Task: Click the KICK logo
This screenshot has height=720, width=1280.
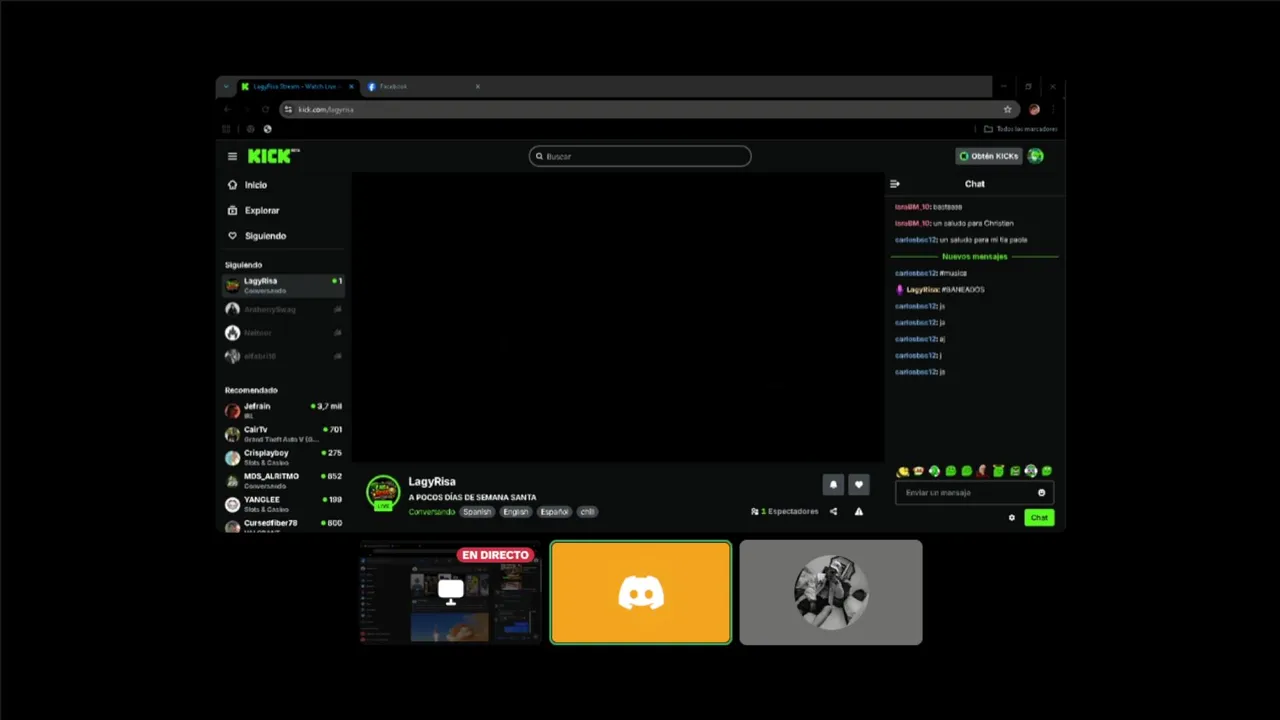Action: click(272, 156)
